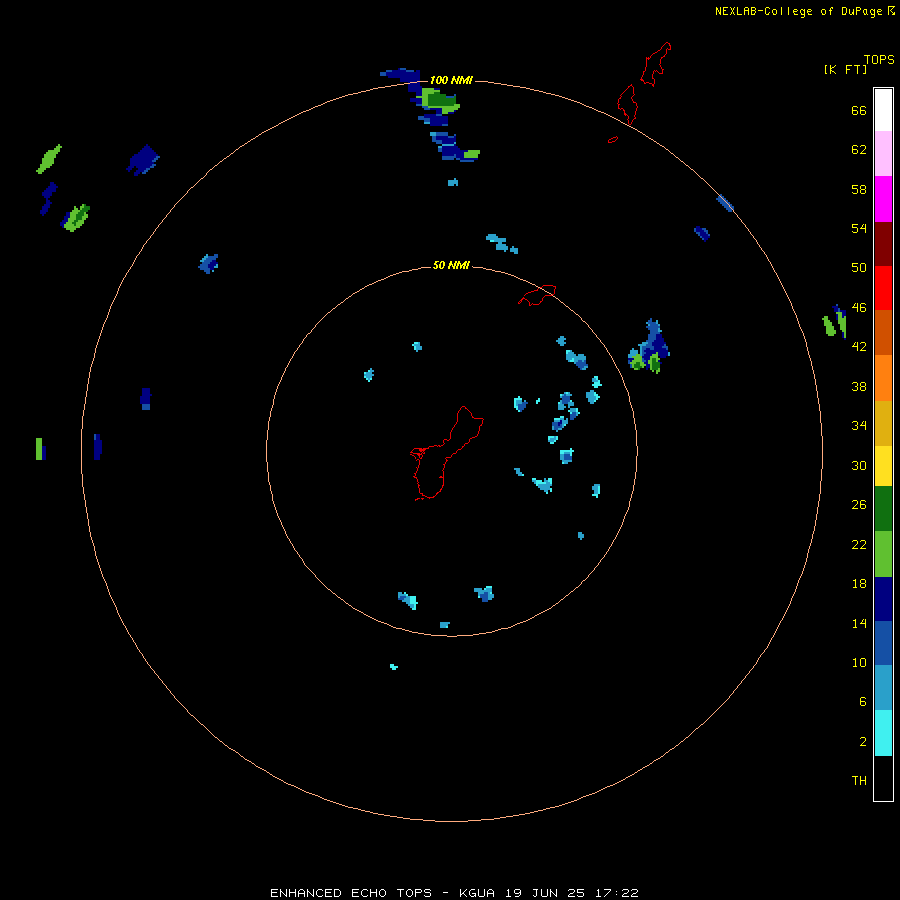Click the black TH threshold swatch
This screenshot has height=900, width=900.
click(883, 778)
